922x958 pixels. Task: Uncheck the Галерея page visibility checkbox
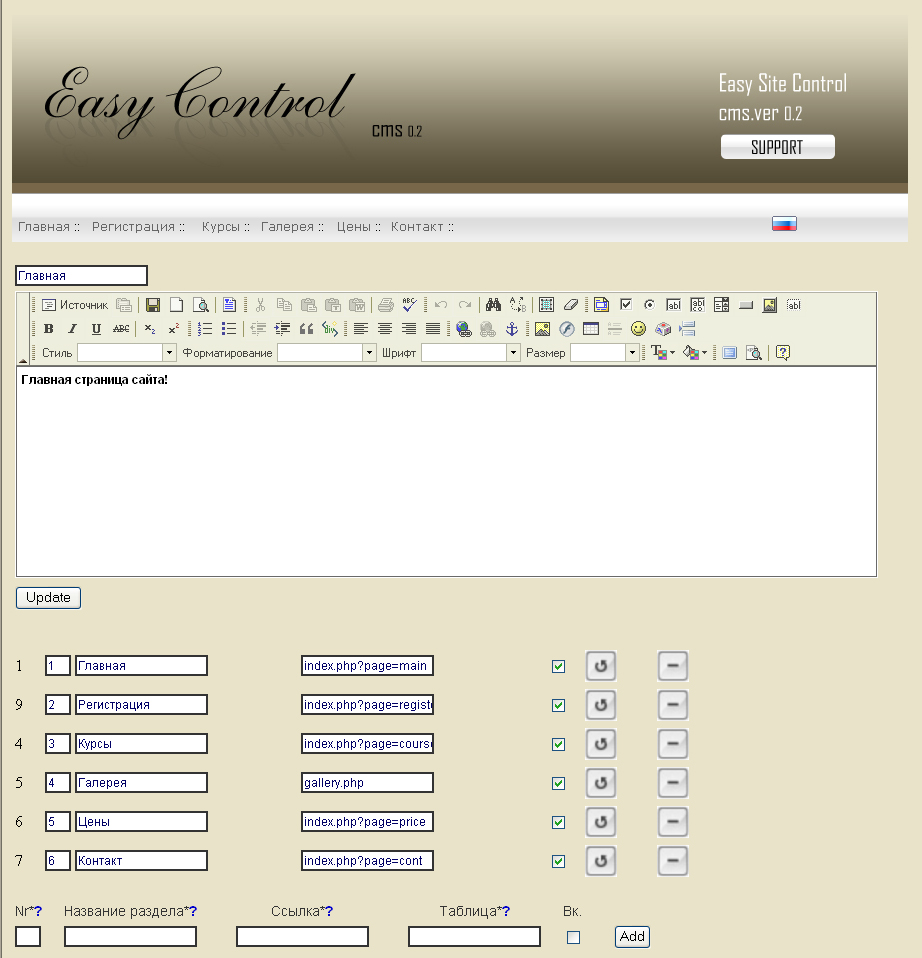point(558,783)
